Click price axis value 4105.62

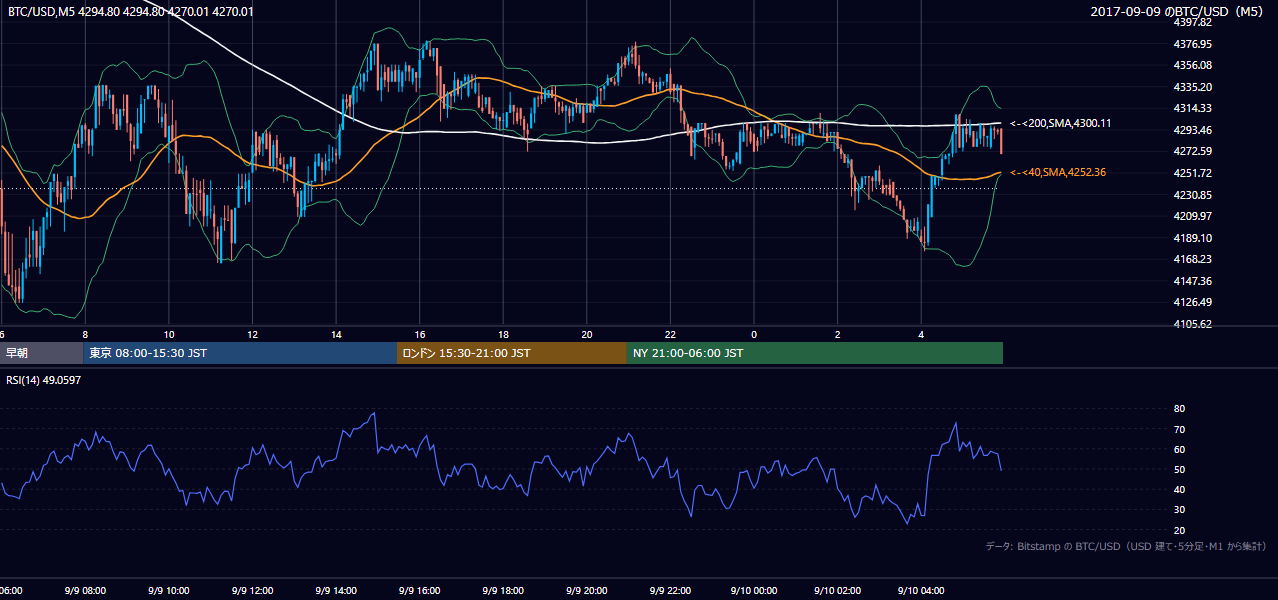(1193, 324)
